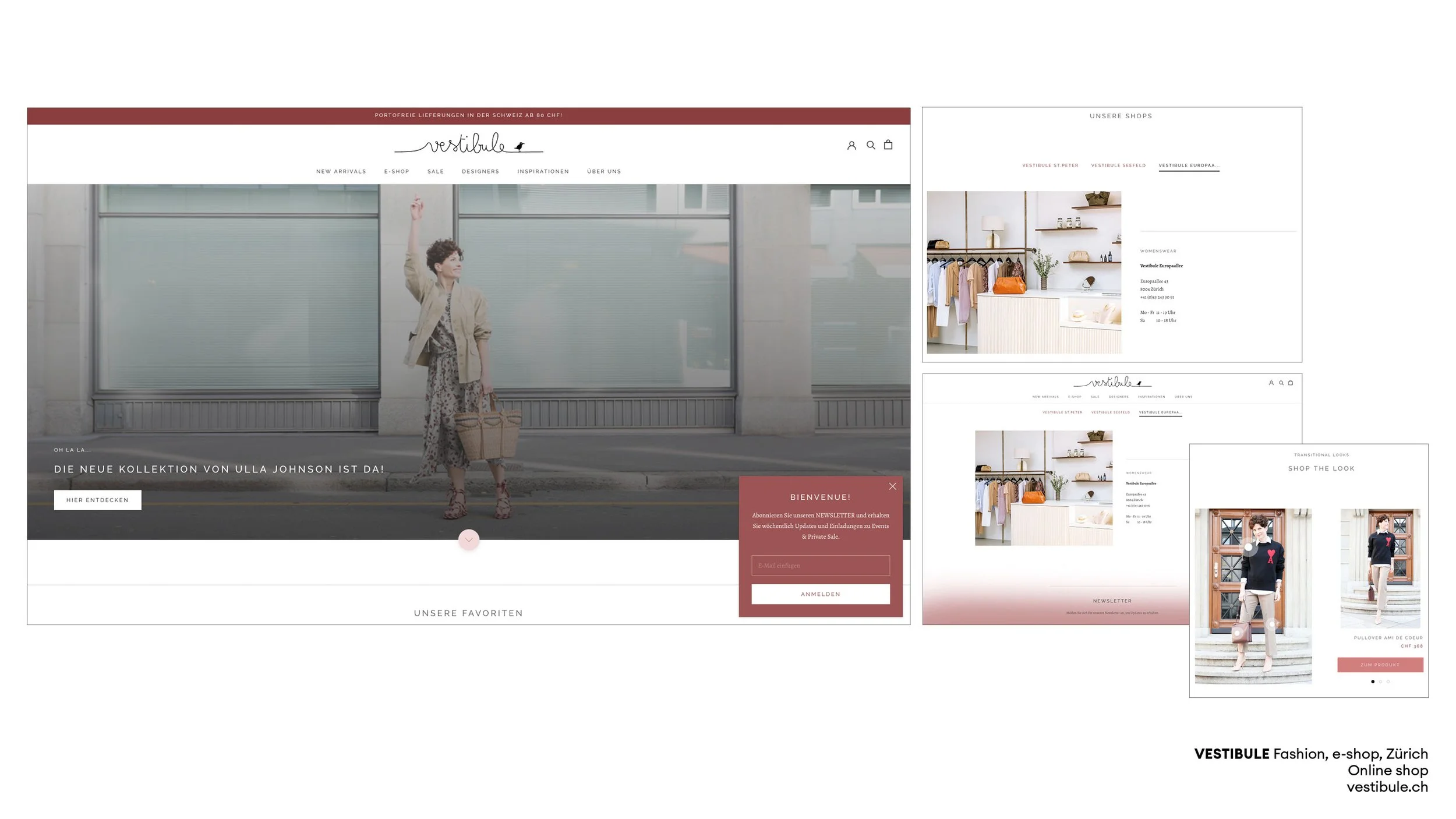
Task: Click the vestibule.ch caption text
Action: coord(1387,787)
